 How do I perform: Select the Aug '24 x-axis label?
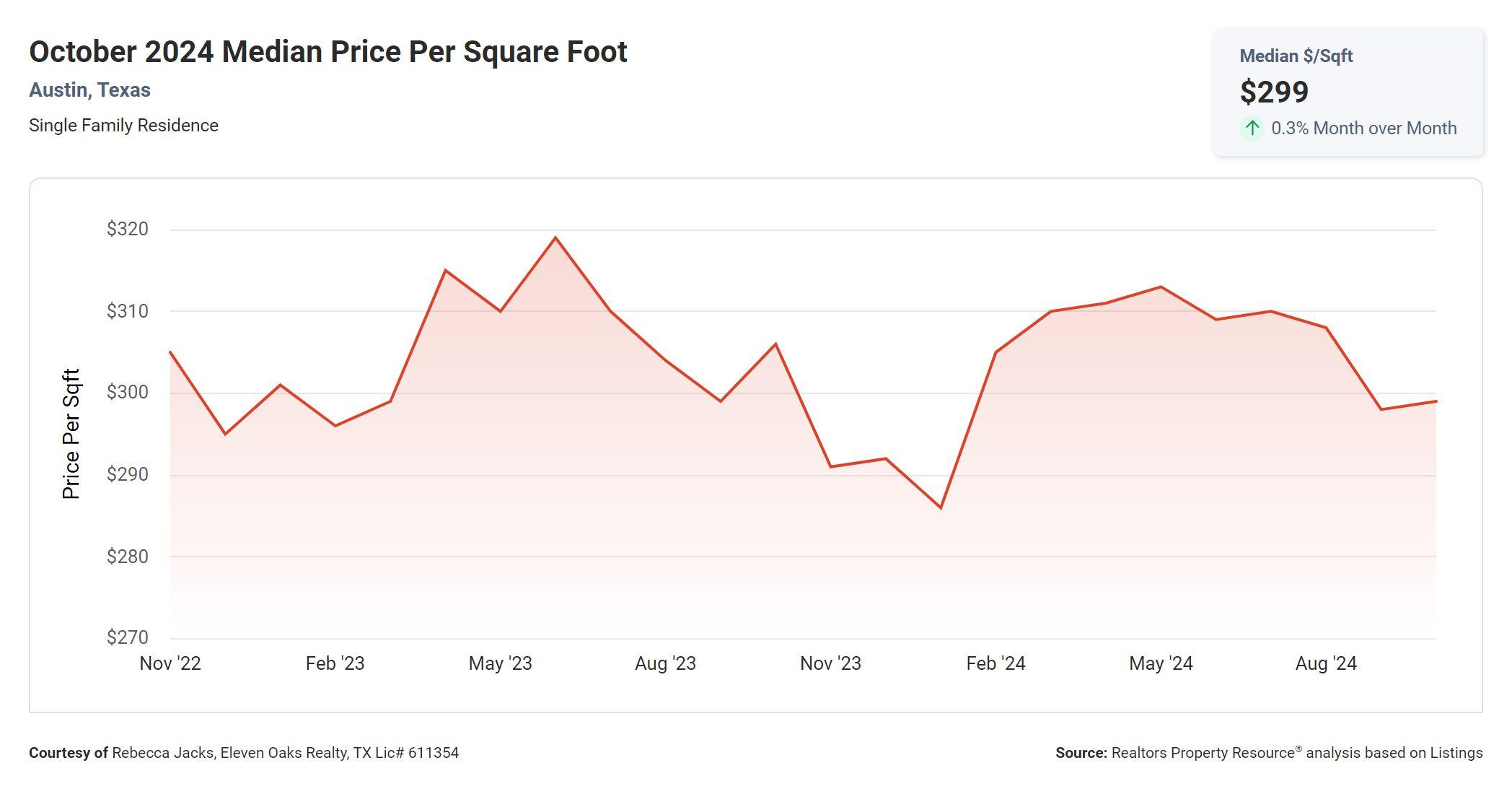click(x=1326, y=663)
